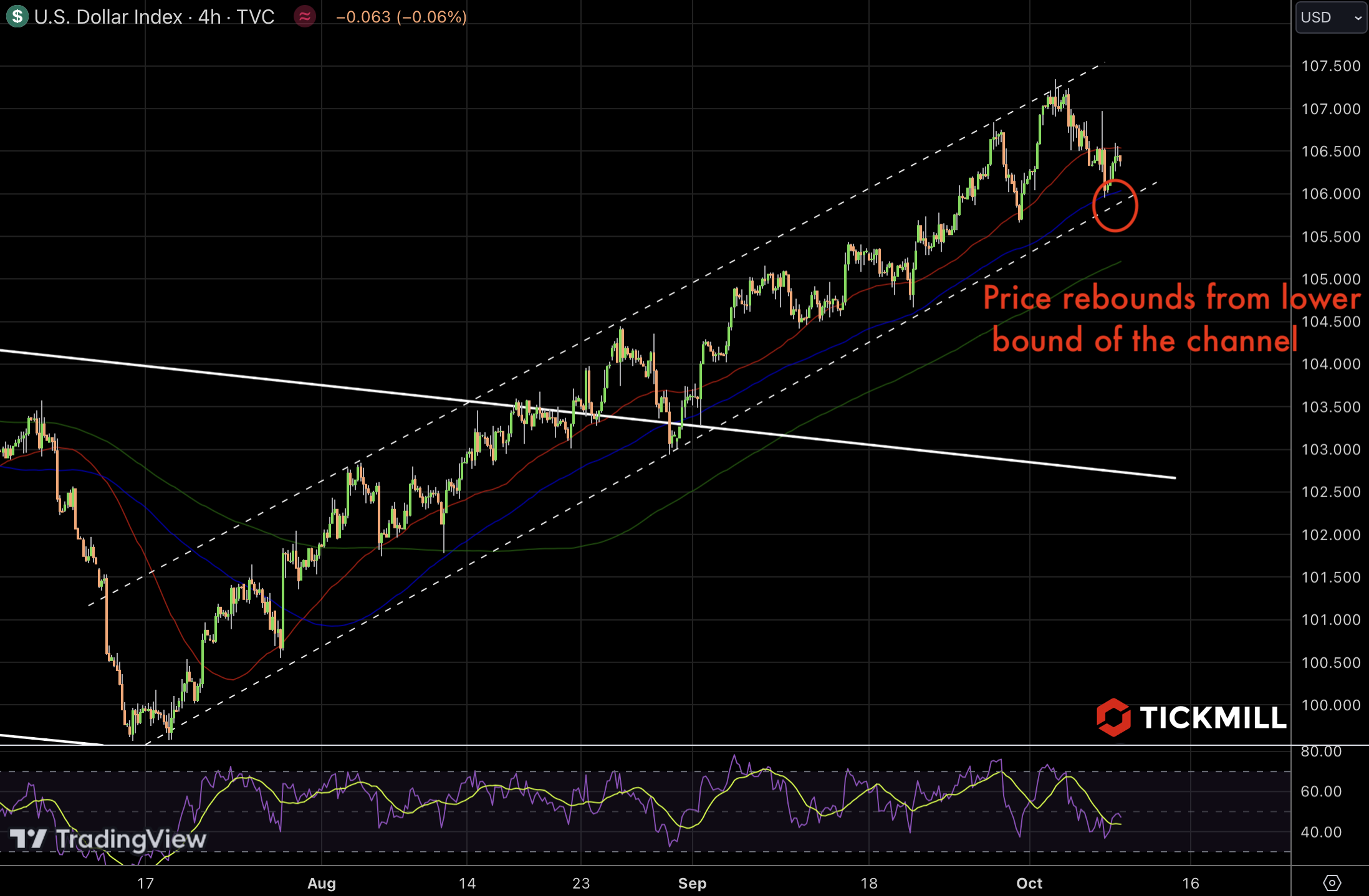1369x896 pixels.
Task: Click the 100.000 price scale label
Action: [x=1330, y=705]
